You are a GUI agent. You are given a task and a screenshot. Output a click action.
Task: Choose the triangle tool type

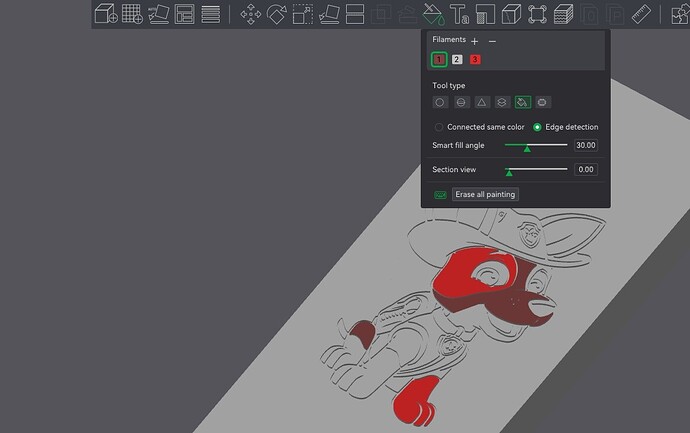[x=481, y=103]
